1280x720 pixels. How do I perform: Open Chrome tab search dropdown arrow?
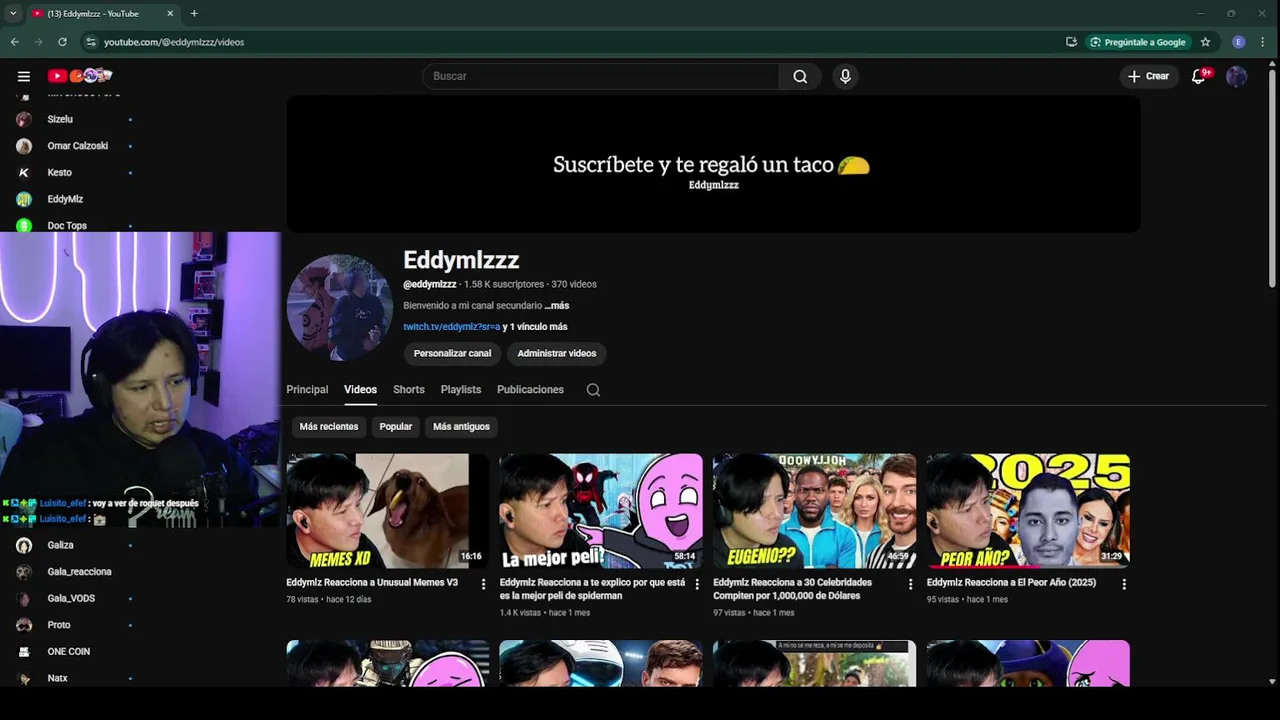pyautogui.click(x=12, y=13)
